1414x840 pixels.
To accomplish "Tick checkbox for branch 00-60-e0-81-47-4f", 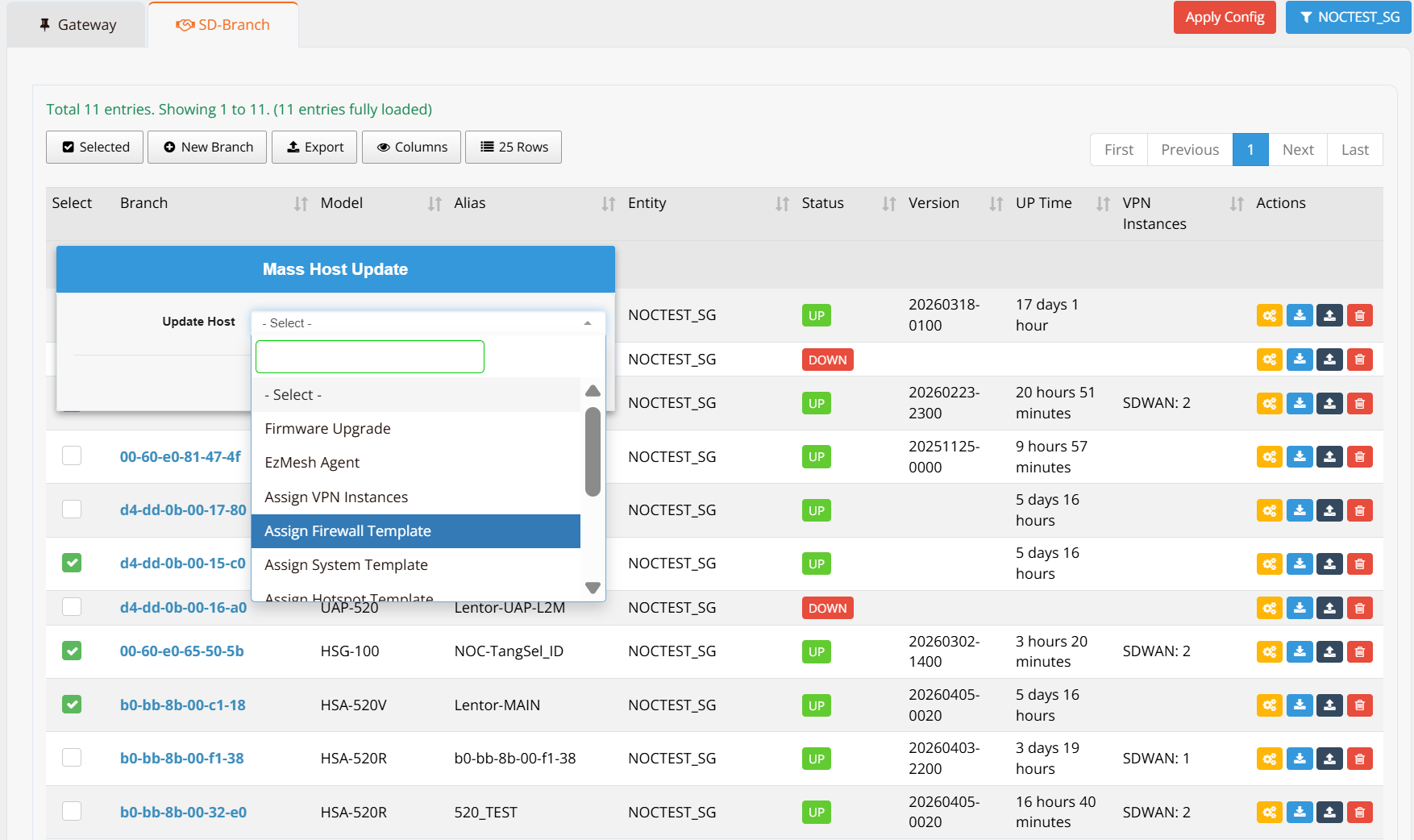I will click(72, 455).
